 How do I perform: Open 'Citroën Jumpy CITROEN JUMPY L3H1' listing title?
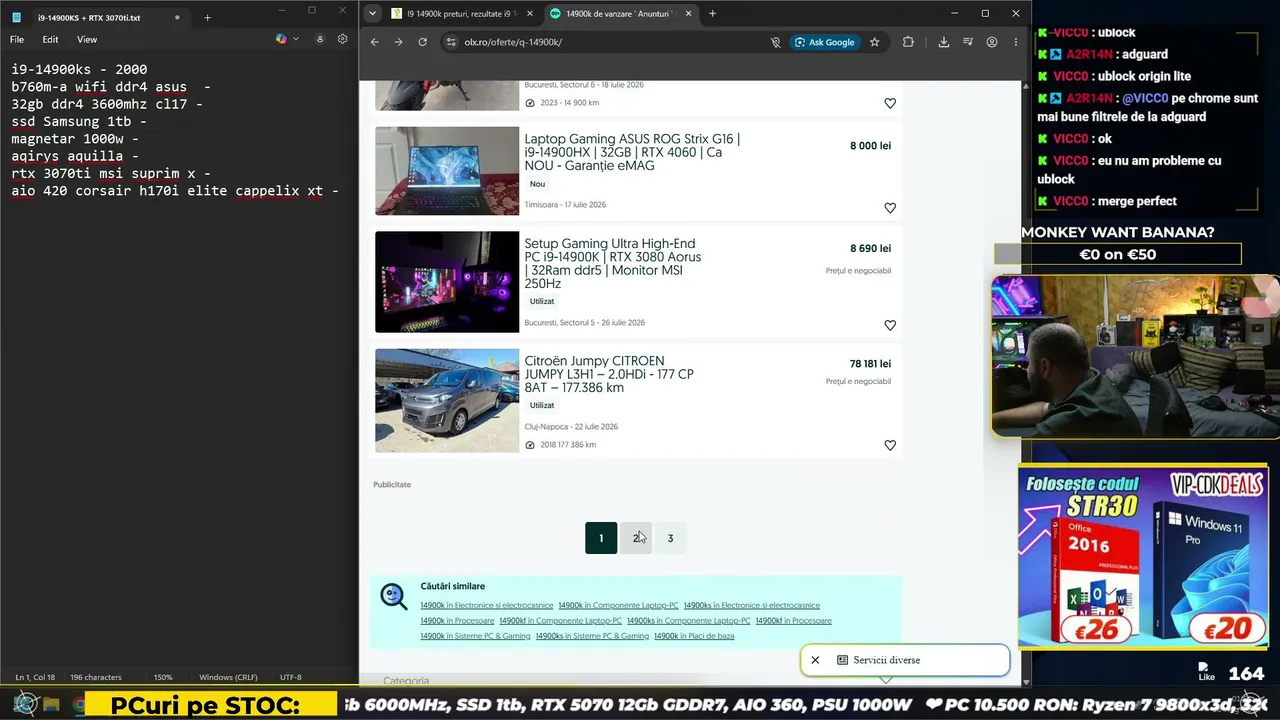[x=609, y=374]
